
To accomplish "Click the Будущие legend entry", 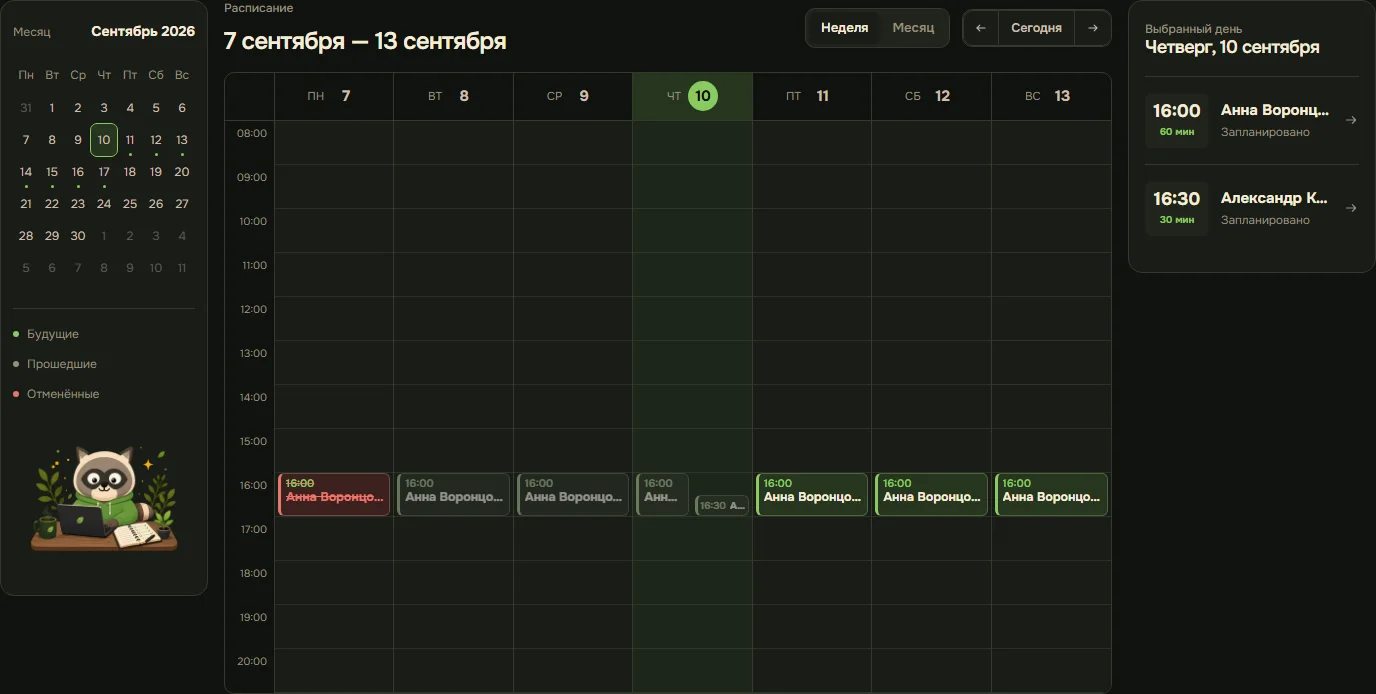I will [x=46, y=334].
